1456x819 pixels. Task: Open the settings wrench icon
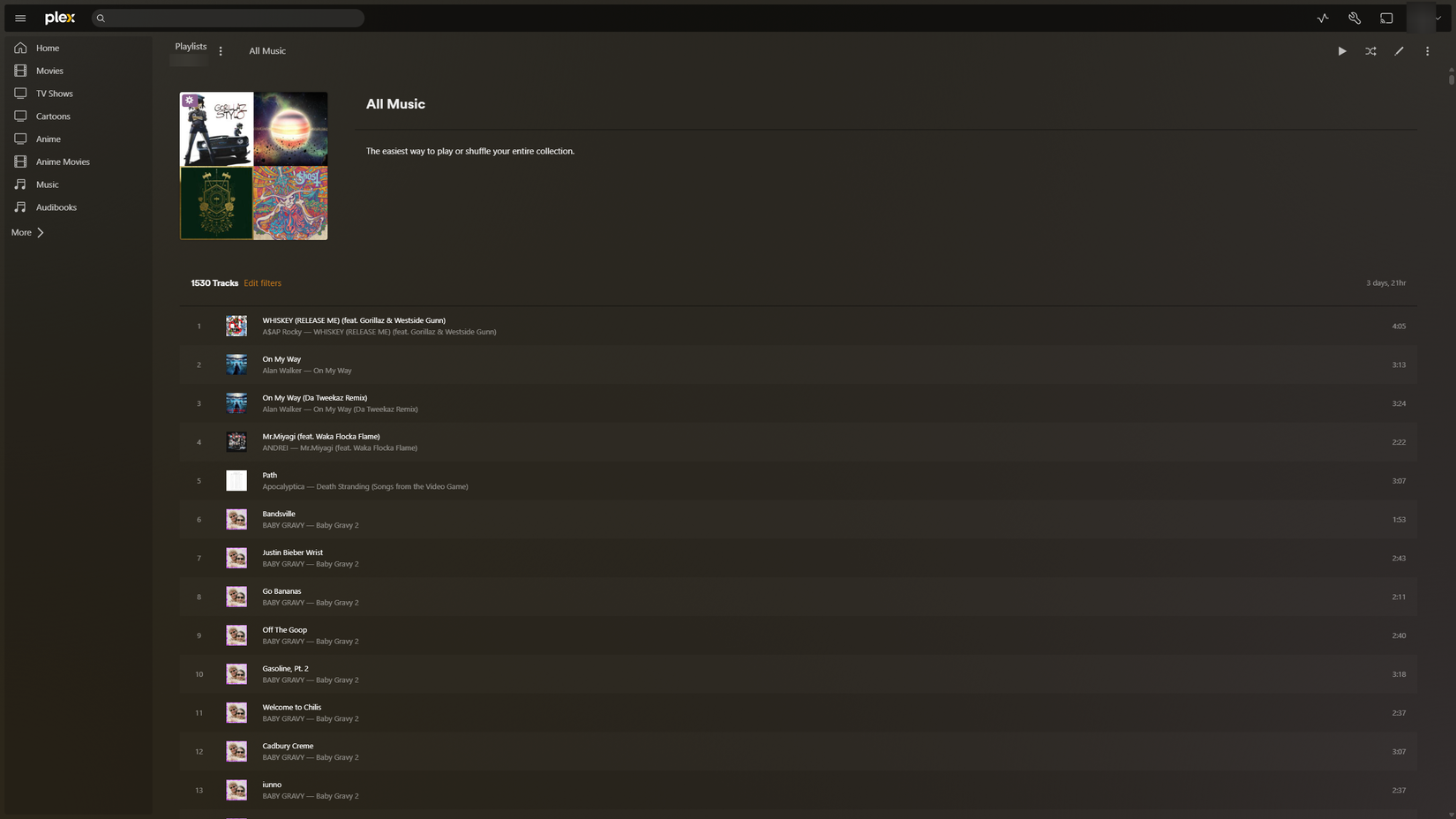(1355, 18)
